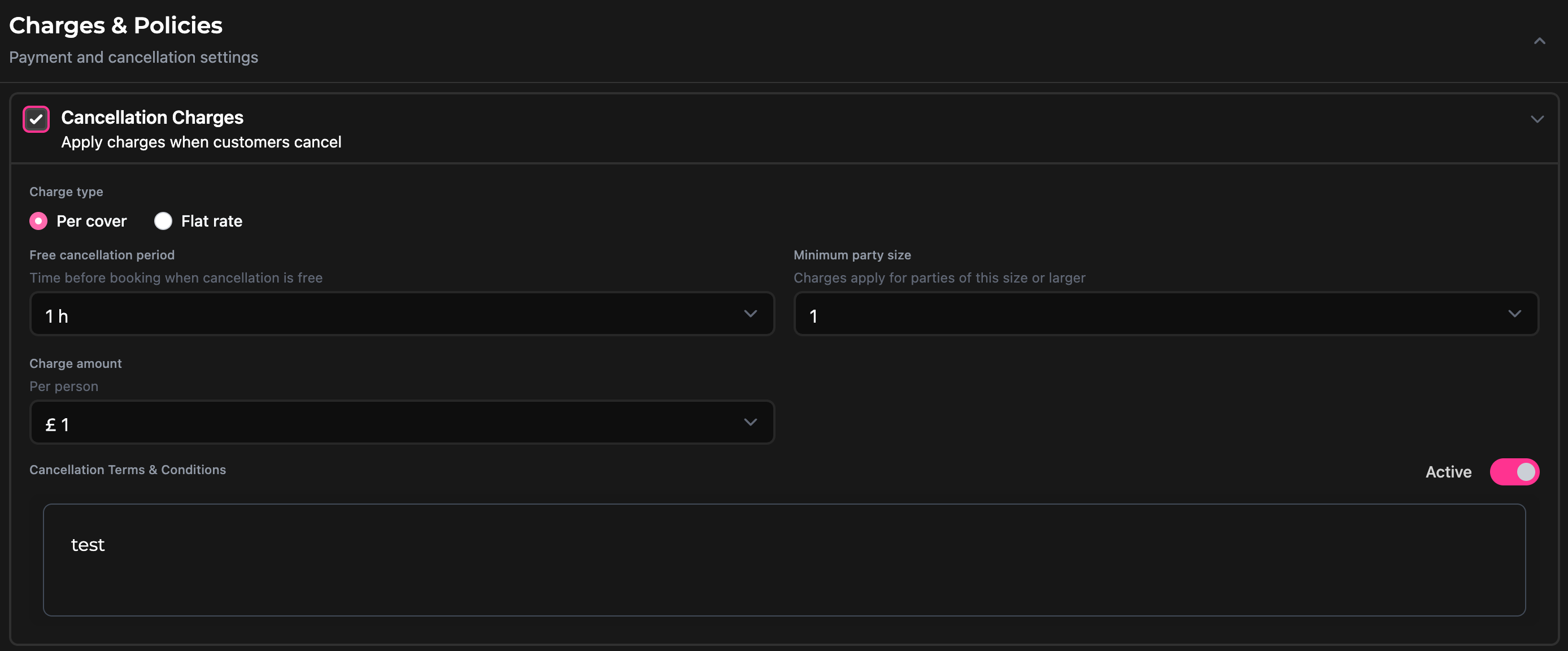This screenshot has width=1568, height=651.
Task: Click the arrow icon in the 1 h dropdown
Action: pyautogui.click(x=750, y=314)
